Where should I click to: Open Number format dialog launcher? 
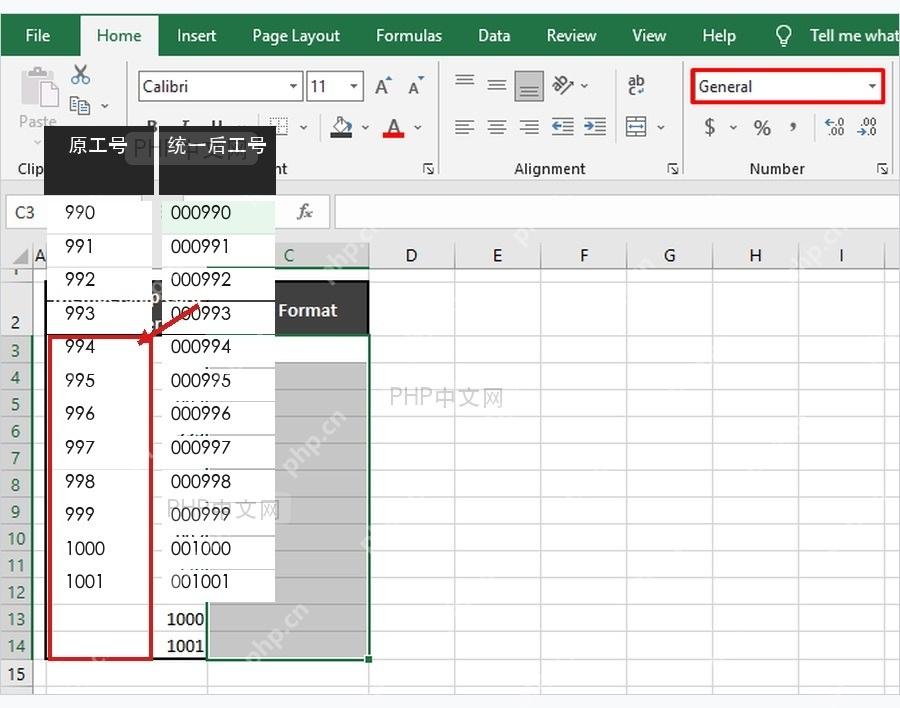pos(882,168)
